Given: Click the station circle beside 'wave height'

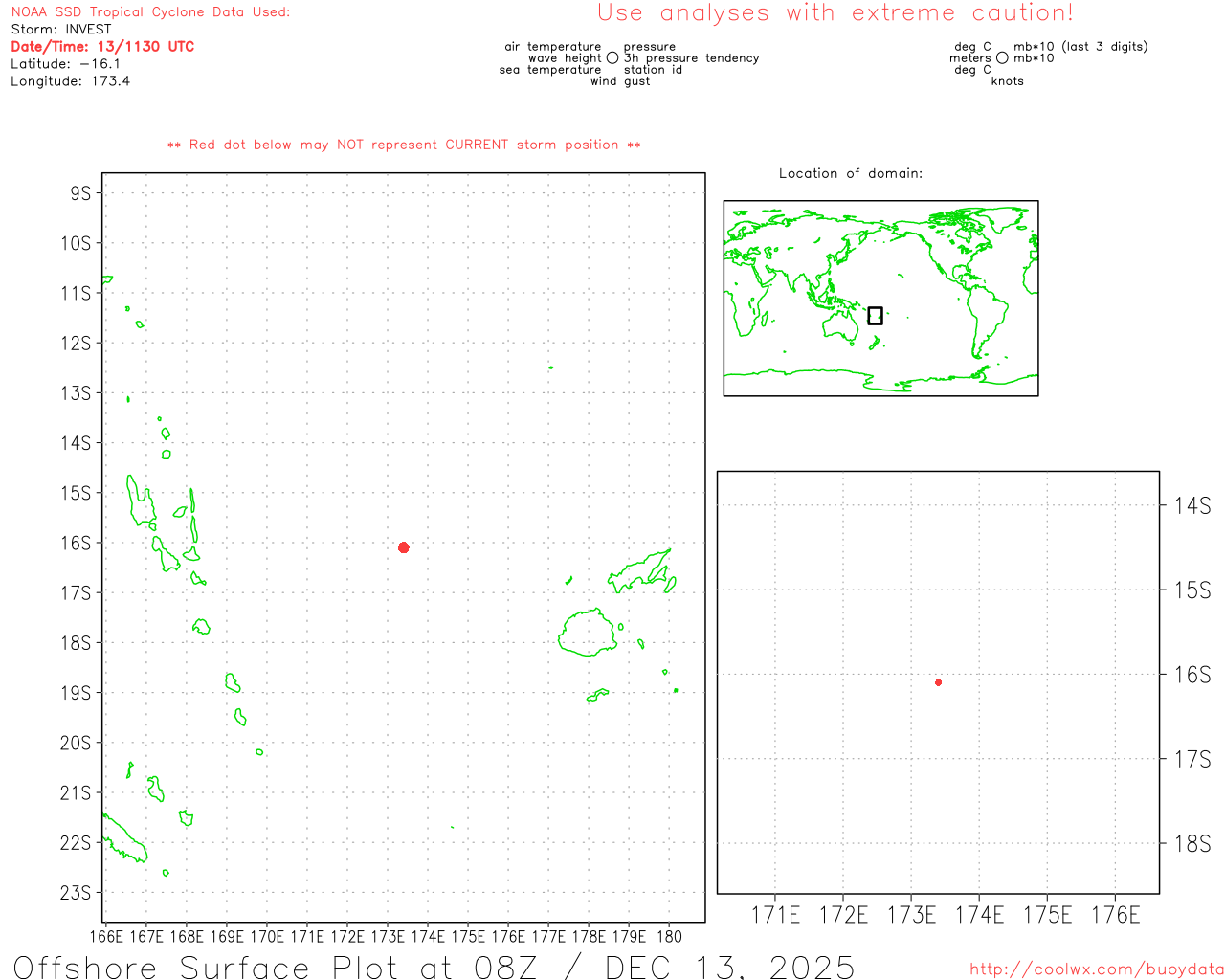Looking at the screenshot, I should (x=612, y=58).
